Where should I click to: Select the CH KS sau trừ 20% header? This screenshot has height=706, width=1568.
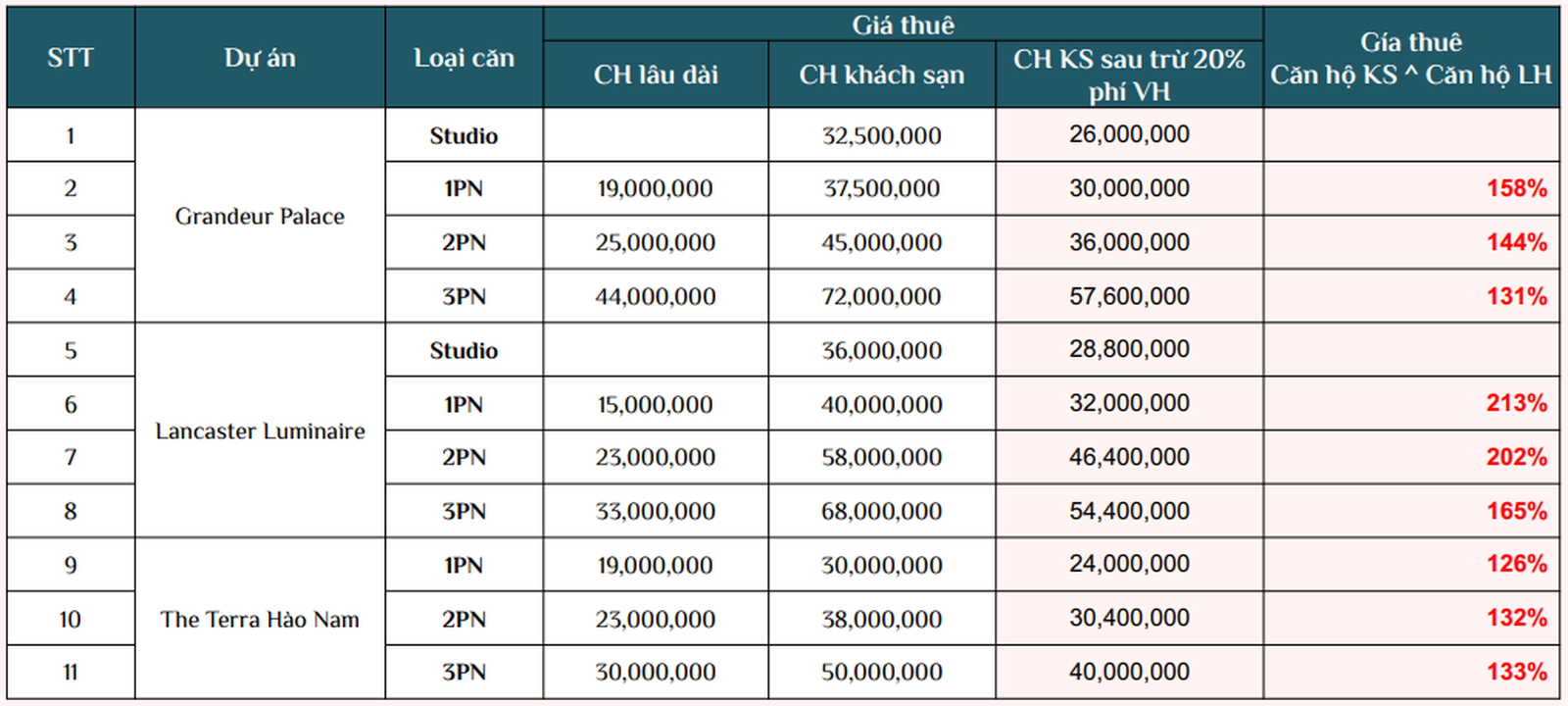pyautogui.click(x=1129, y=75)
